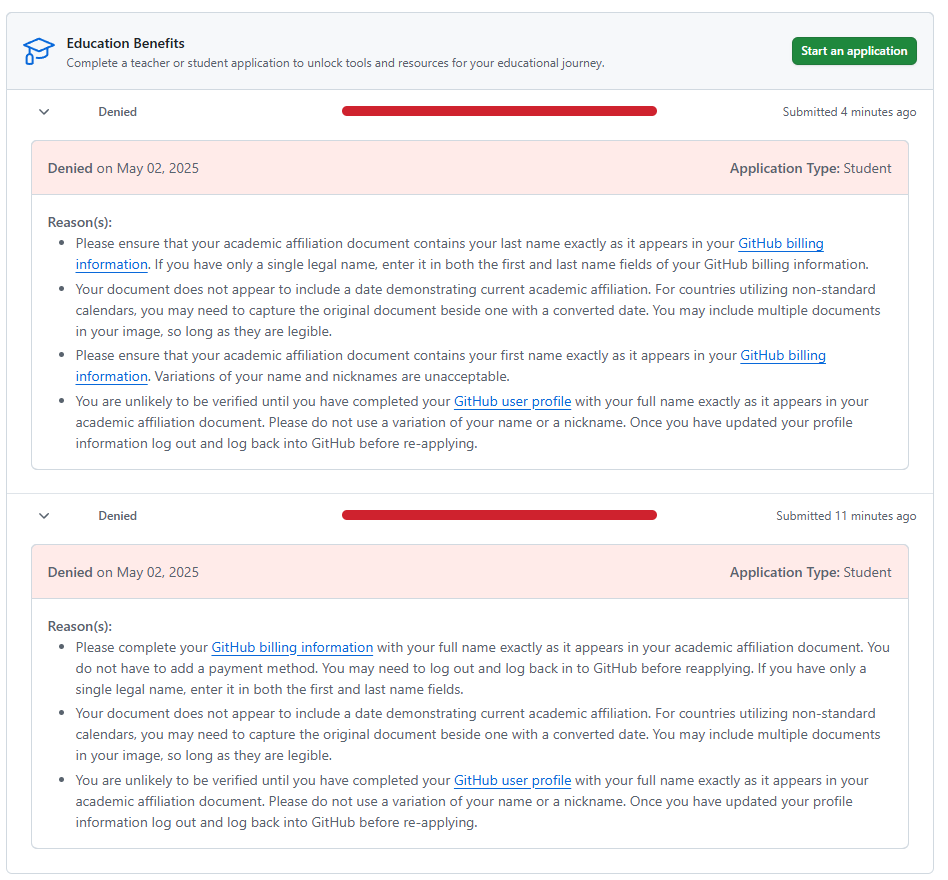
Task: Click the graduation cap Education Benefits icon
Action: (x=39, y=51)
